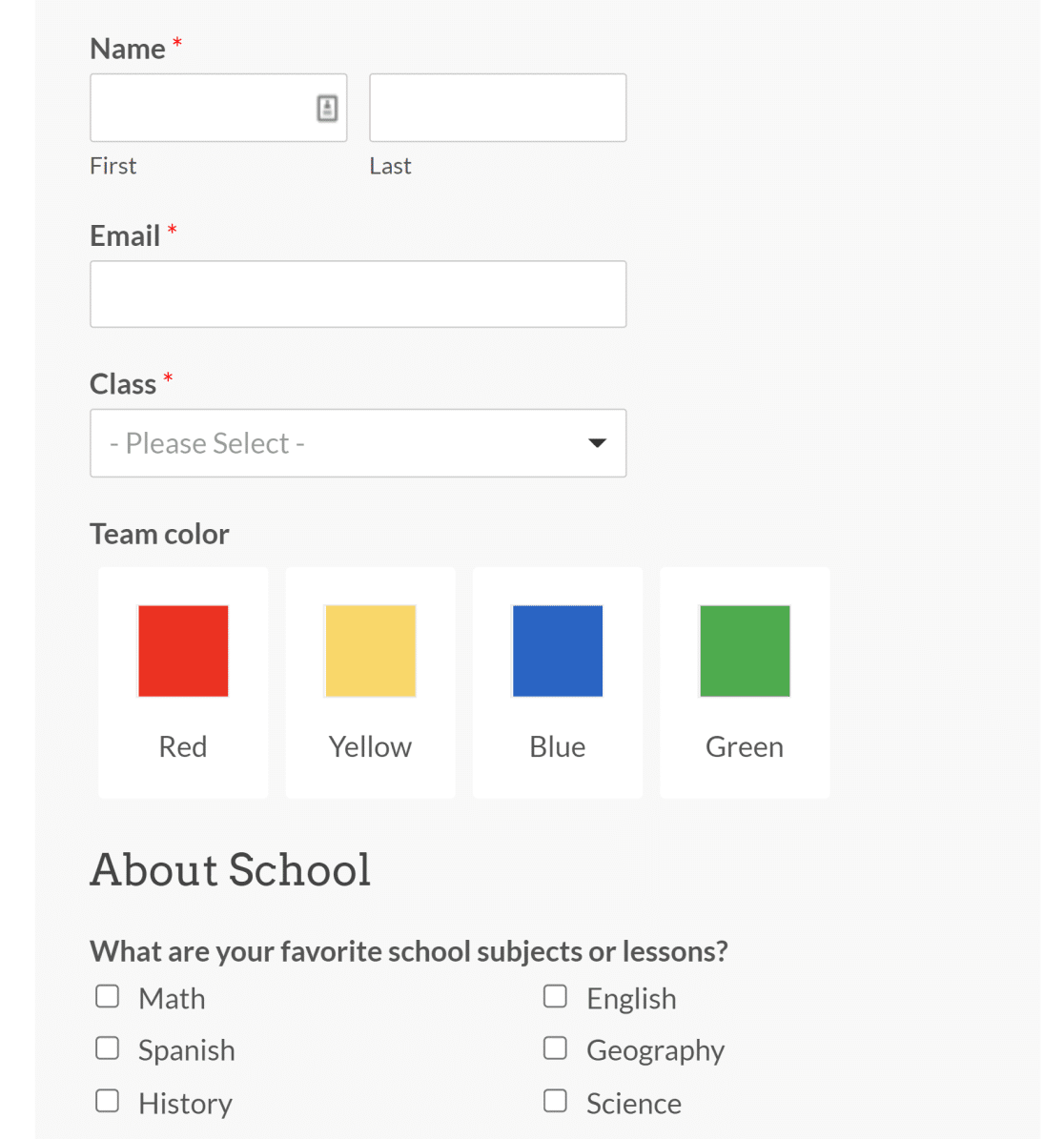Check Spanish as a favorite subject
This screenshot has height=1139, width=1064.
107,1047
